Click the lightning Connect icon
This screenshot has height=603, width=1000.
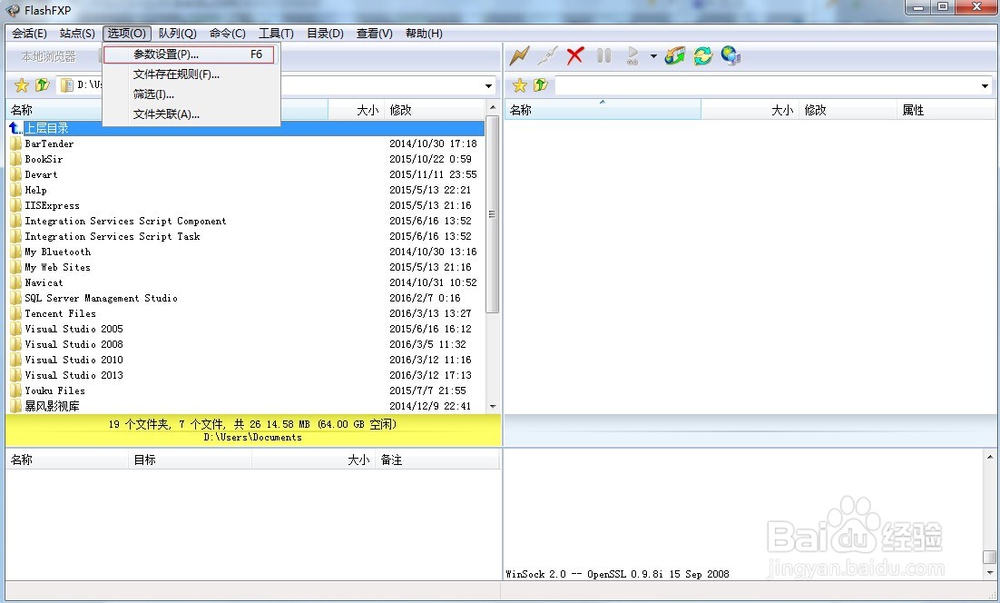point(519,56)
